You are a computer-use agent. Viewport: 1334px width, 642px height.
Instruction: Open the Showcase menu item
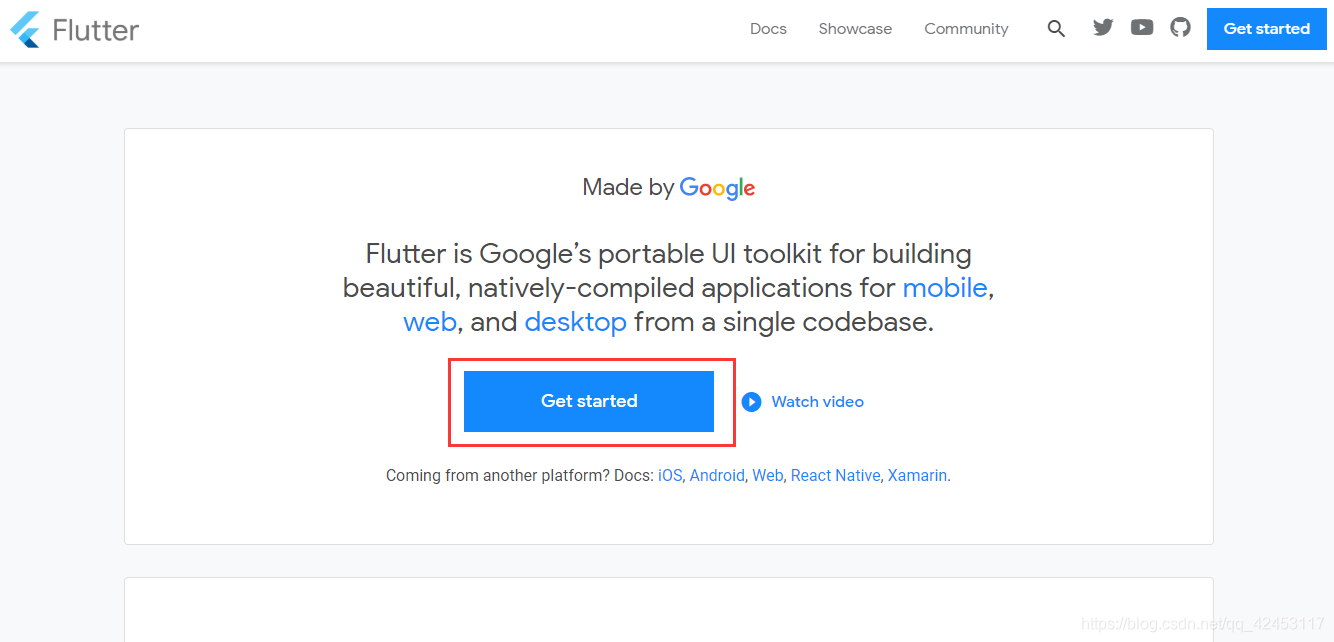[x=855, y=29]
